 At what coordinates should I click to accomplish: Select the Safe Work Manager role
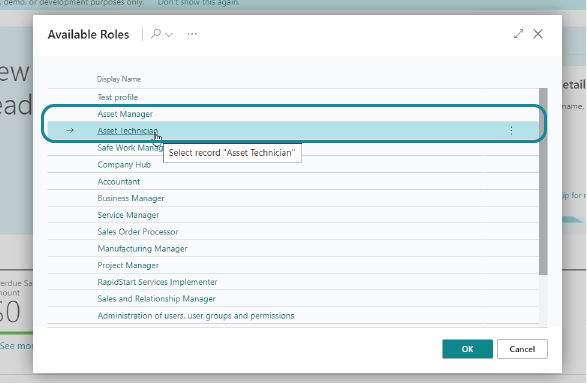click(130, 148)
